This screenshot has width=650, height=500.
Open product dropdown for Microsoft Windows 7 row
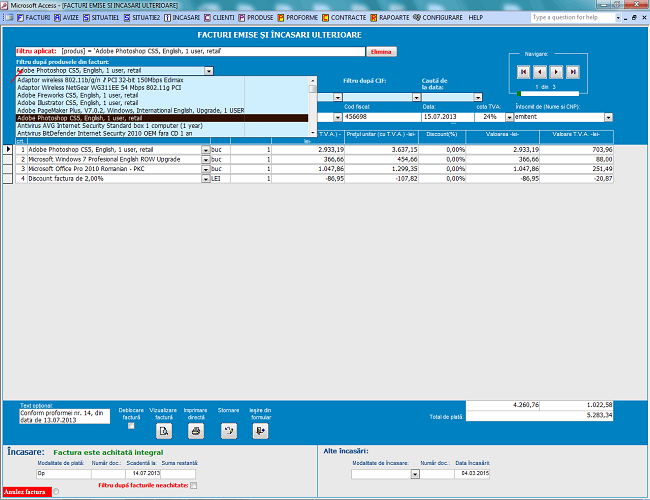[206, 160]
